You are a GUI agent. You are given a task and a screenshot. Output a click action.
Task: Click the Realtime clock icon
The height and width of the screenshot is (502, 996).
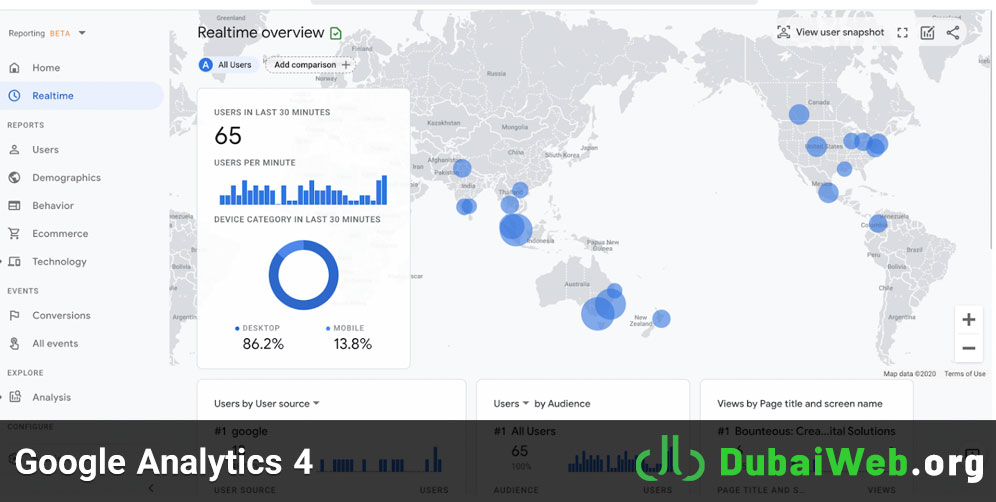coord(15,96)
